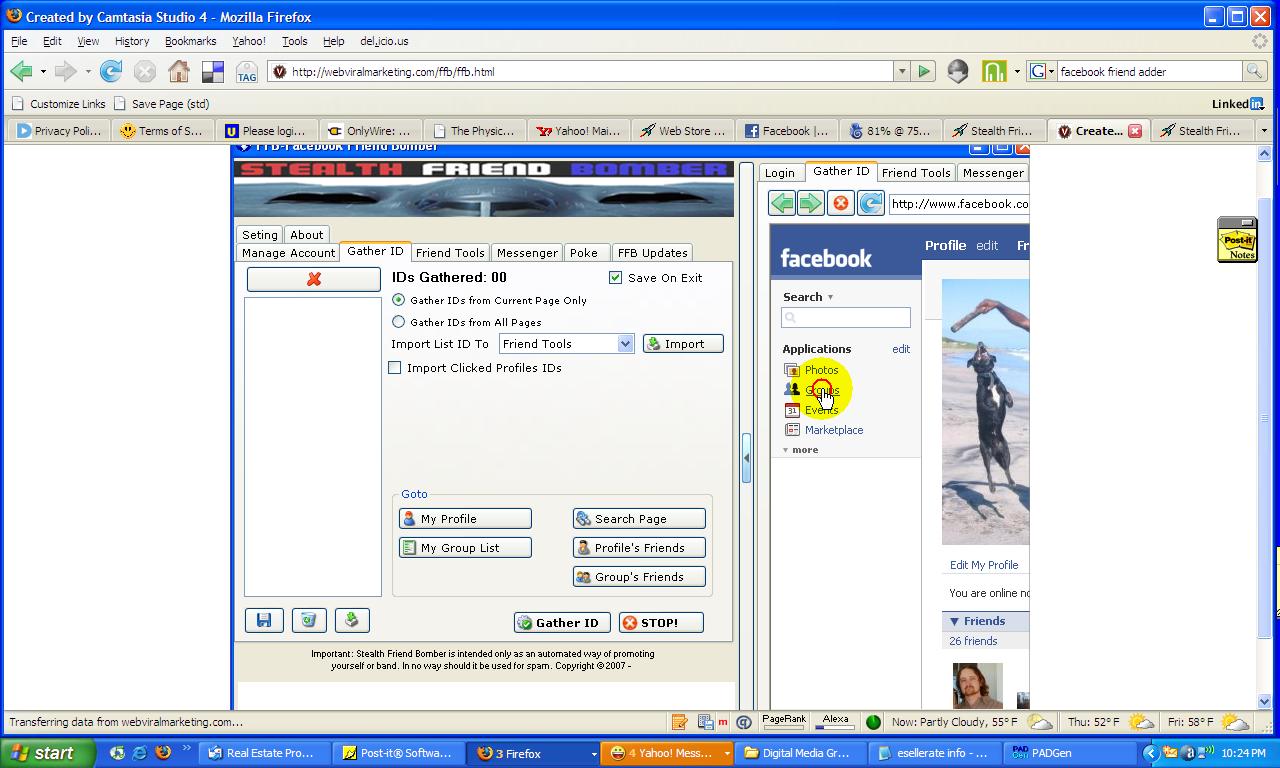Click the green import arrow icon below list

click(x=352, y=620)
